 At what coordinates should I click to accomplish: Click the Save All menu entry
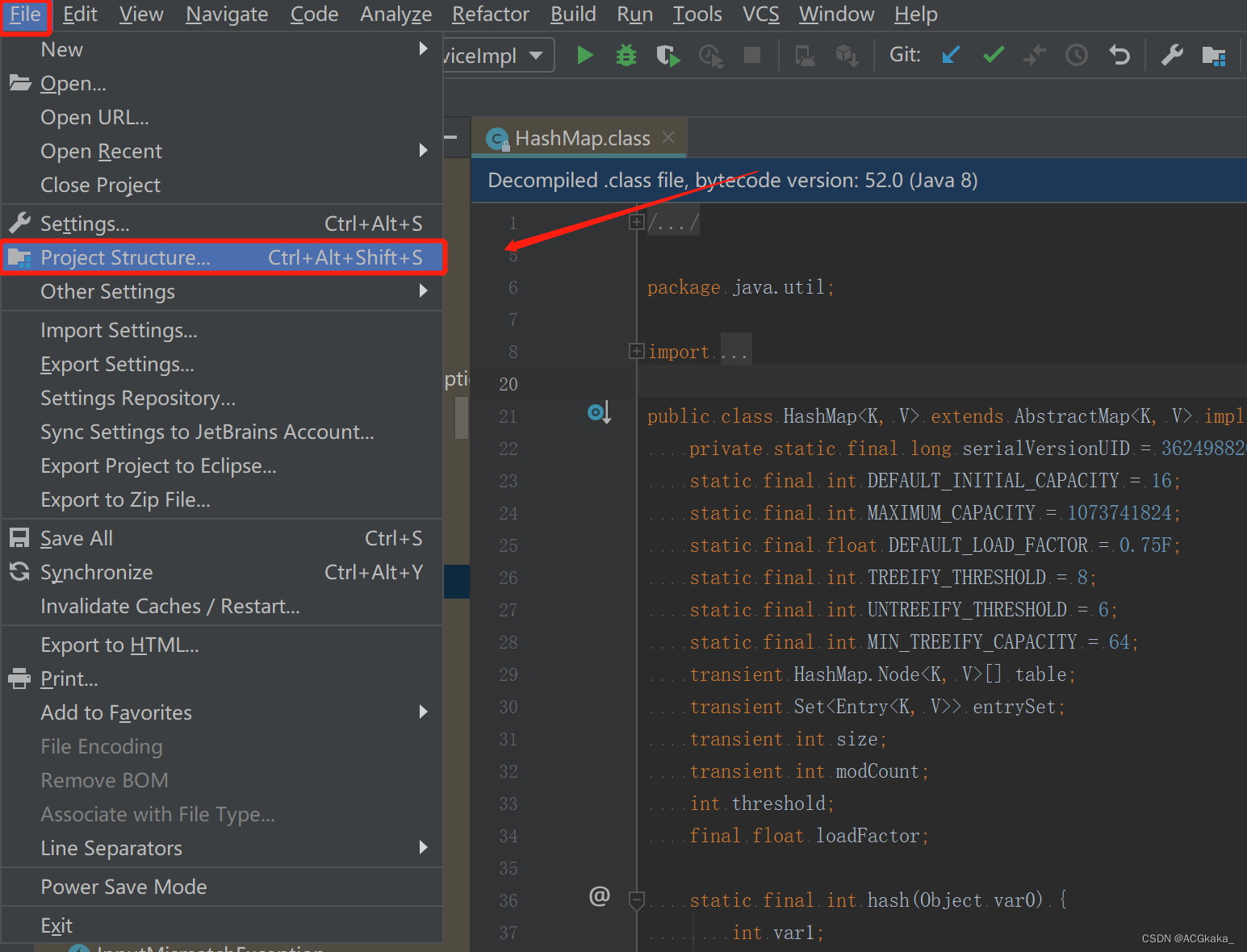click(x=76, y=537)
